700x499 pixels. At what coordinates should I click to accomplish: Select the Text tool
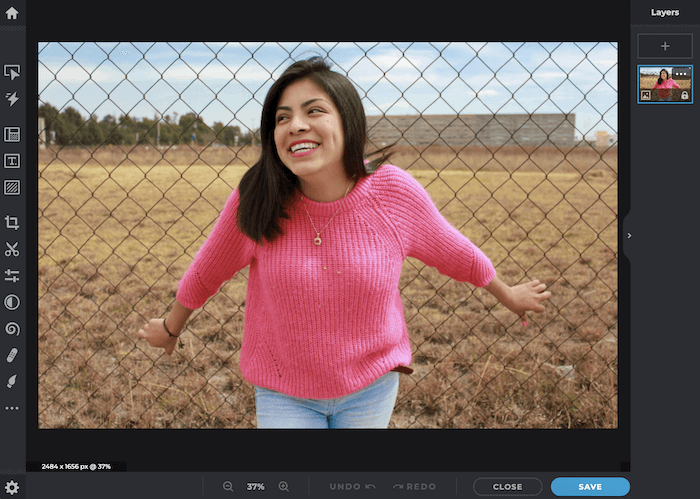click(x=12, y=161)
